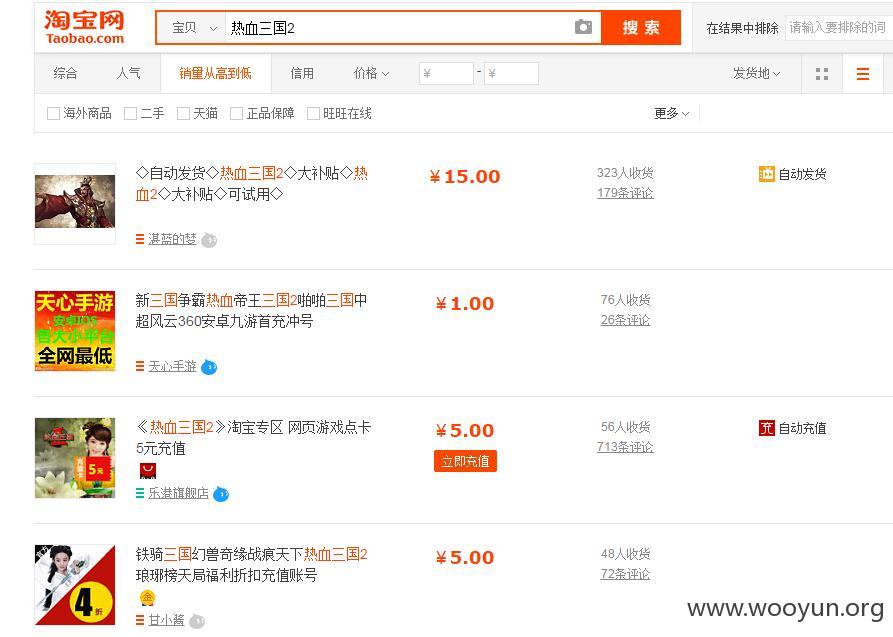Click the 56人收货 text
This screenshot has height=637, width=893.
[x=625, y=427]
